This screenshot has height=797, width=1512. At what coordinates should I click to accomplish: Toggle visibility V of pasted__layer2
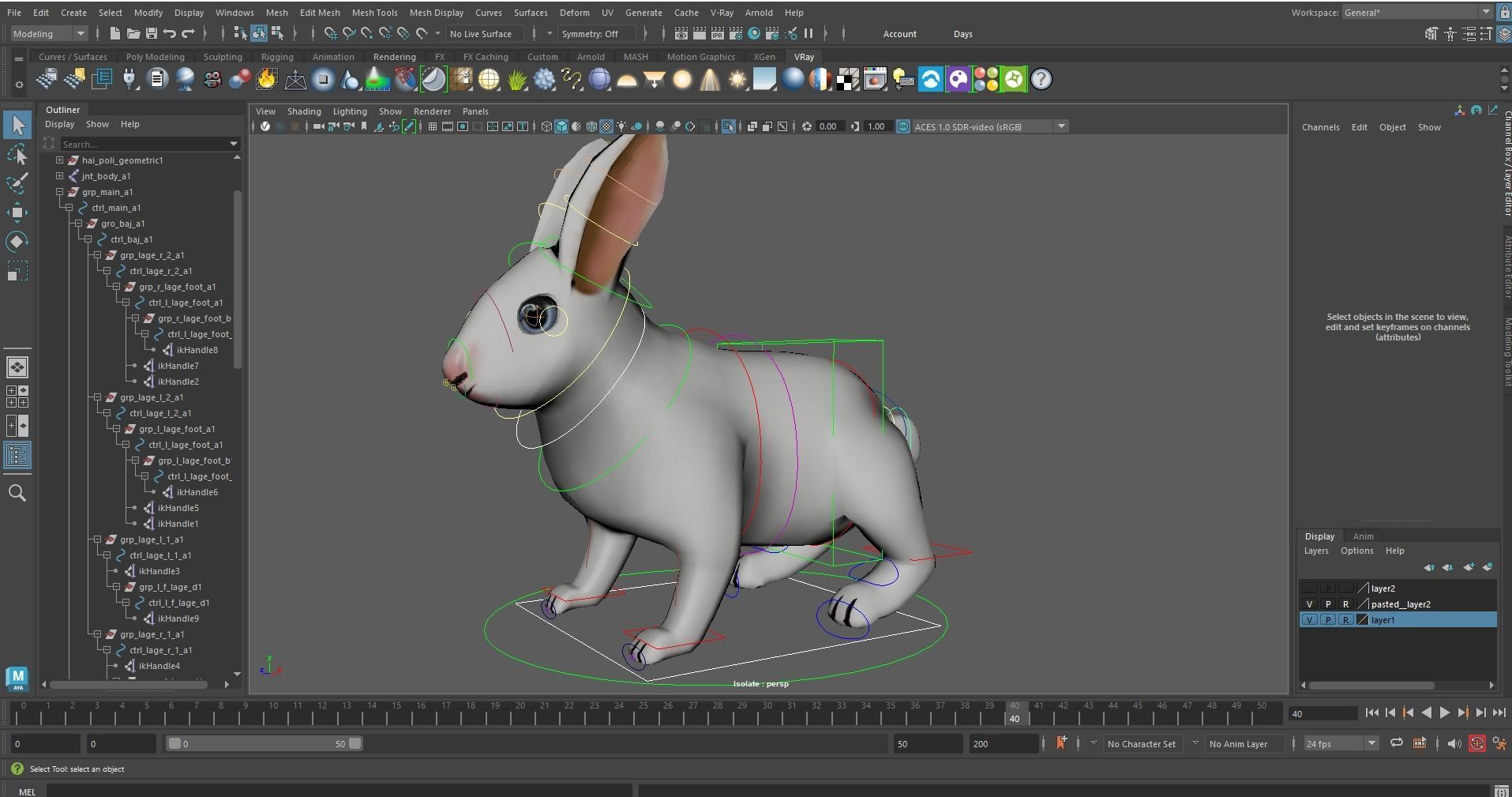(1309, 604)
